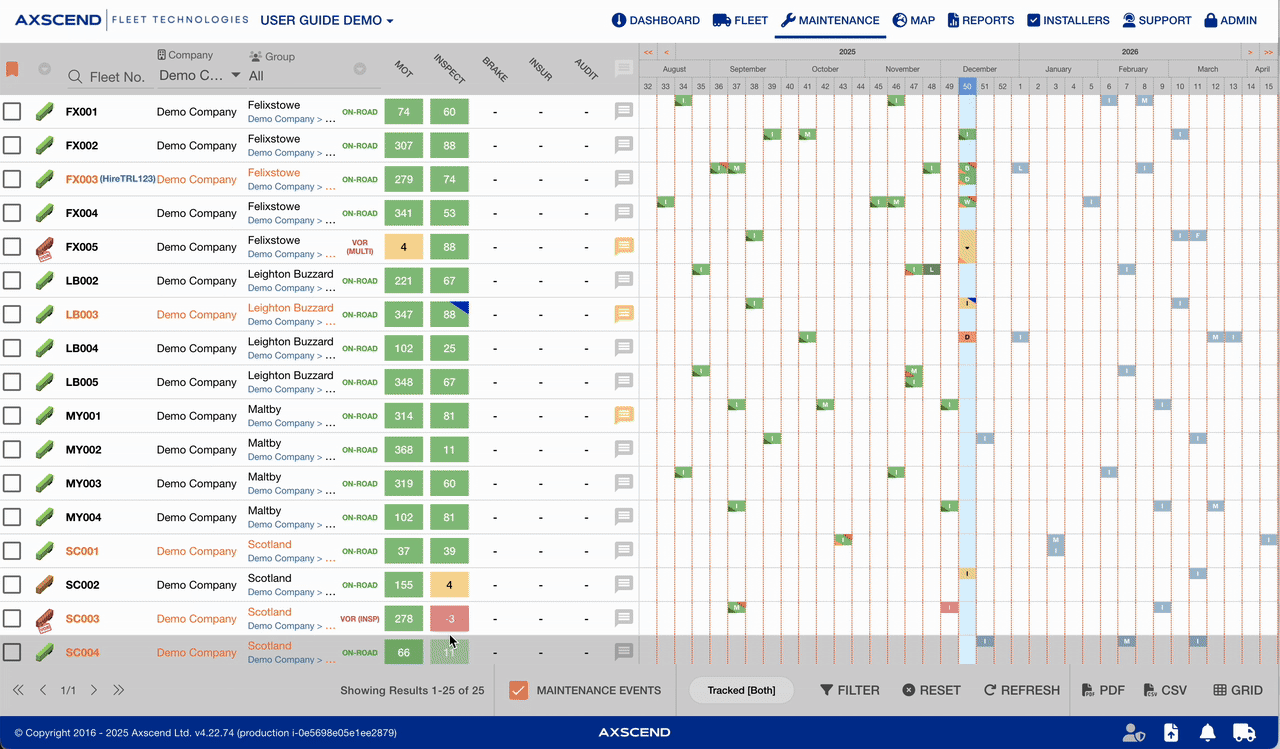Uncheck the Maintenance Events checkbox

click(x=518, y=690)
